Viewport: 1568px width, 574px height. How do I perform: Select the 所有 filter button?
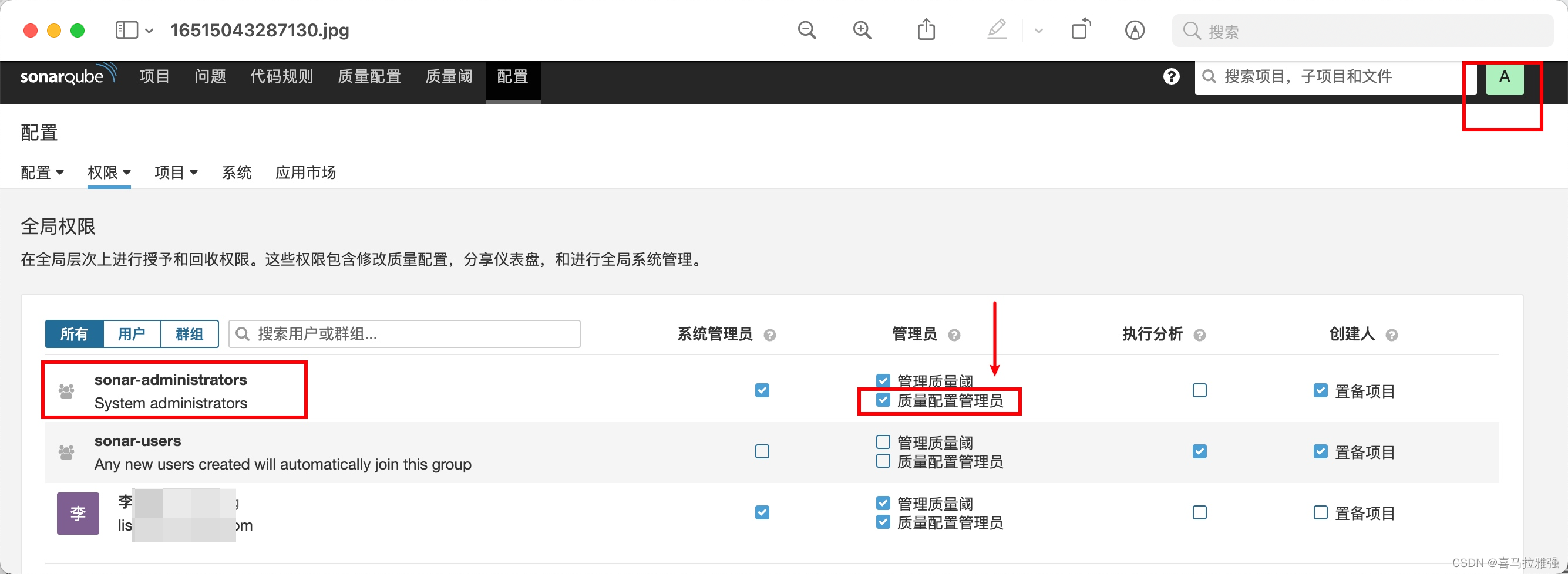tap(74, 334)
